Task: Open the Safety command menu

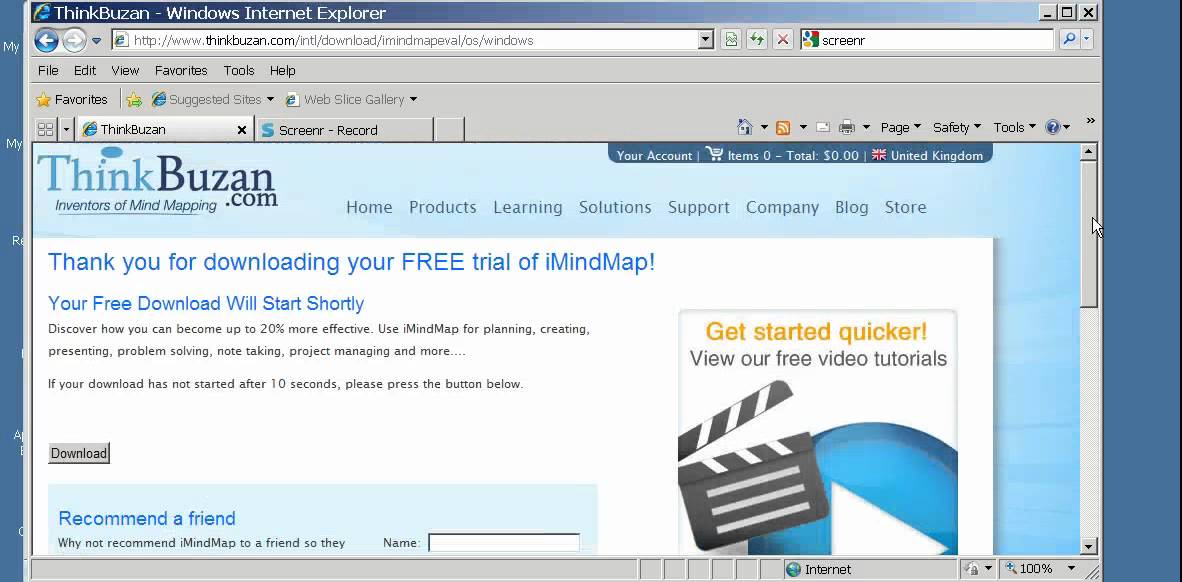Action: [957, 127]
